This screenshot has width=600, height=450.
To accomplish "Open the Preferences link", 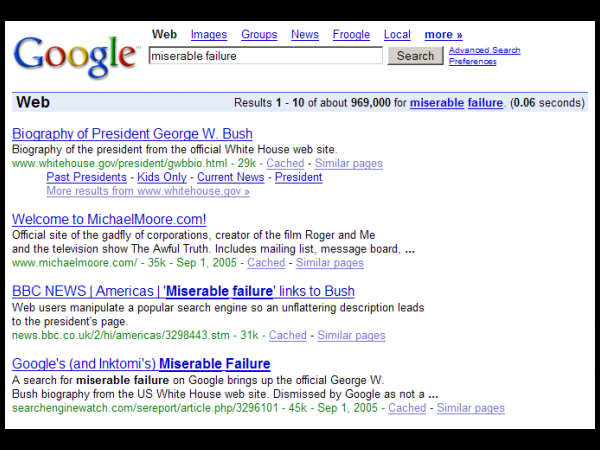I will [472, 61].
